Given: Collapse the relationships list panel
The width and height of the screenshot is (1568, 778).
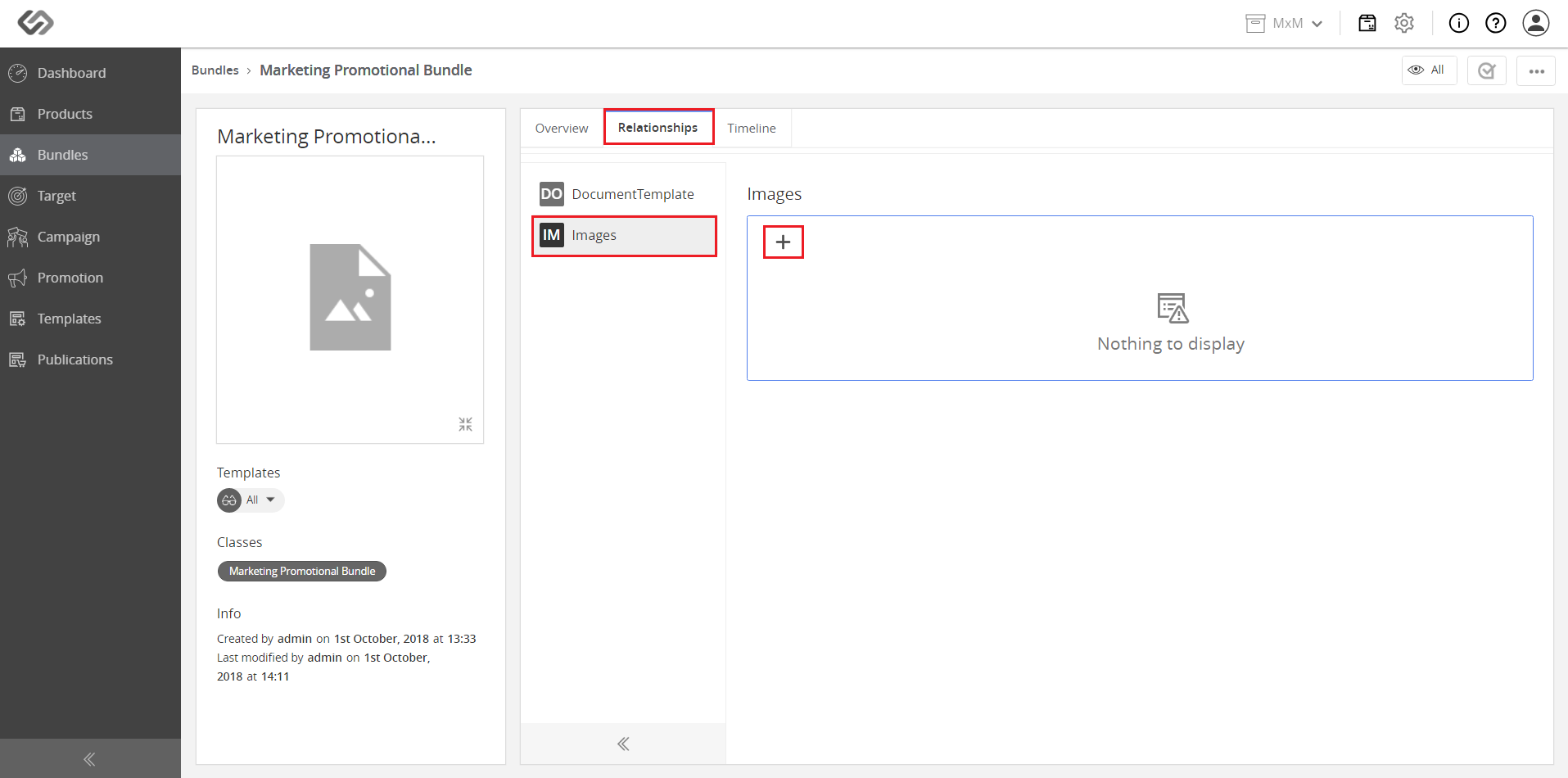Looking at the screenshot, I should pyautogui.click(x=623, y=744).
